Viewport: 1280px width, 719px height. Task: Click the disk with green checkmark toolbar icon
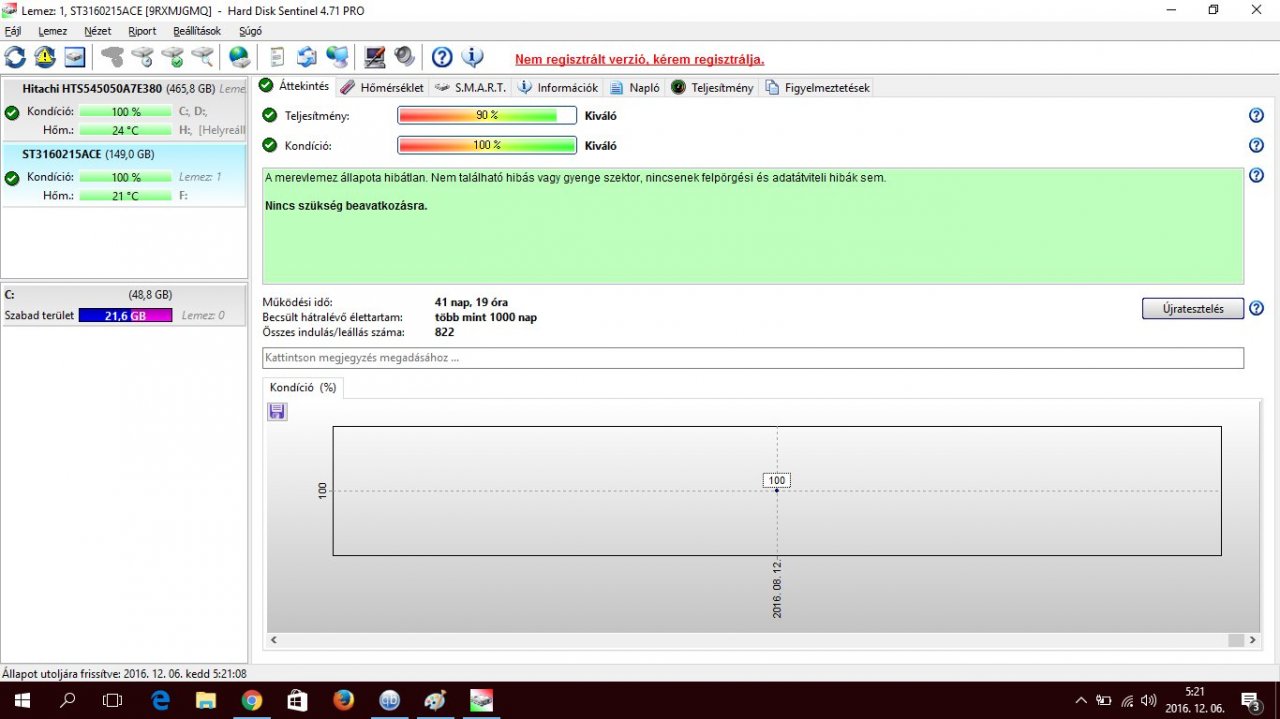pos(173,57)
